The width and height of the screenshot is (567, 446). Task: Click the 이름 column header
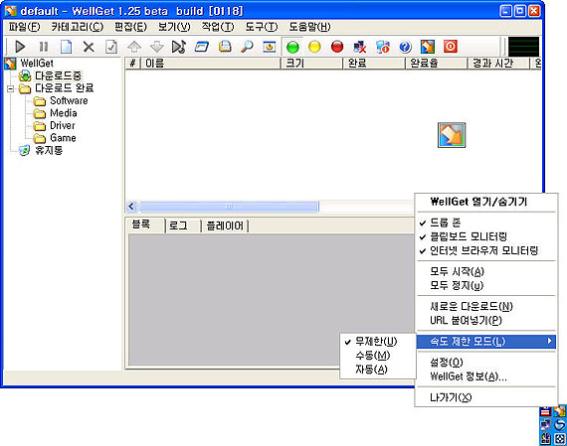click(210, 63)
